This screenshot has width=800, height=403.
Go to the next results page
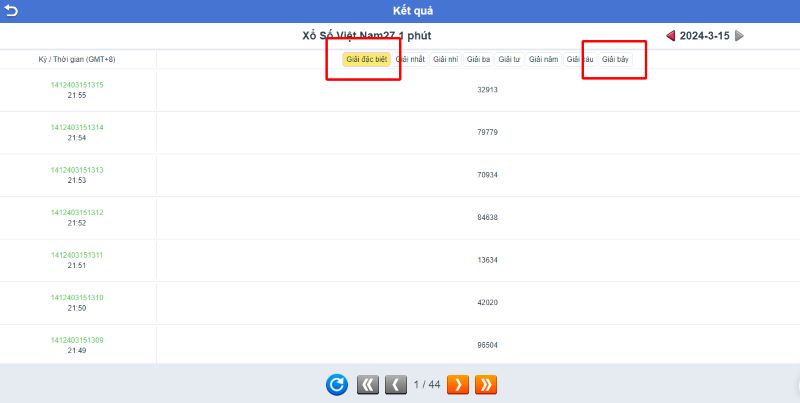[x=457, y=384]
